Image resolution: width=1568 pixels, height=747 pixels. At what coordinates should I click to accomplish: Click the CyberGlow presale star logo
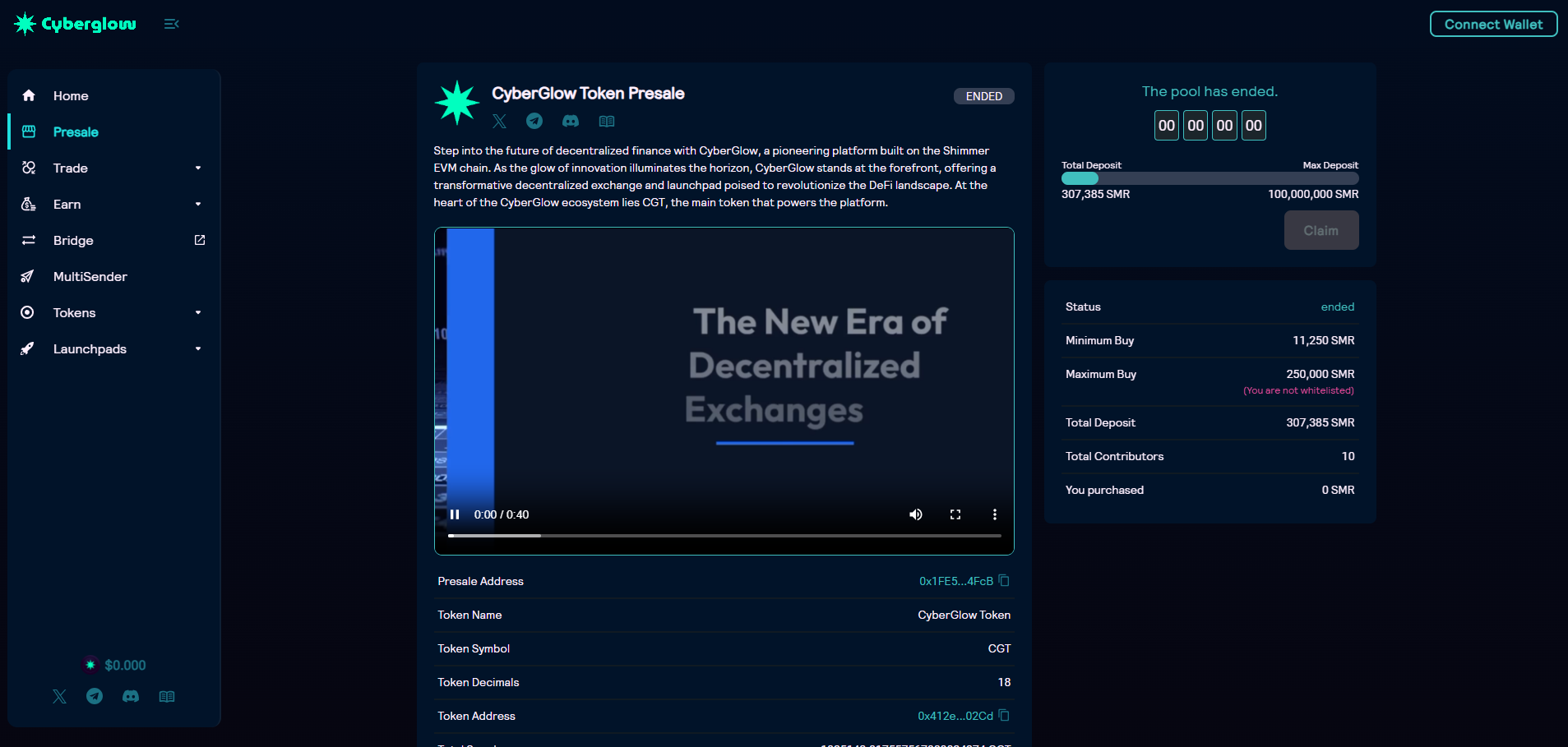pyautogui.click(x=457, y=103)
